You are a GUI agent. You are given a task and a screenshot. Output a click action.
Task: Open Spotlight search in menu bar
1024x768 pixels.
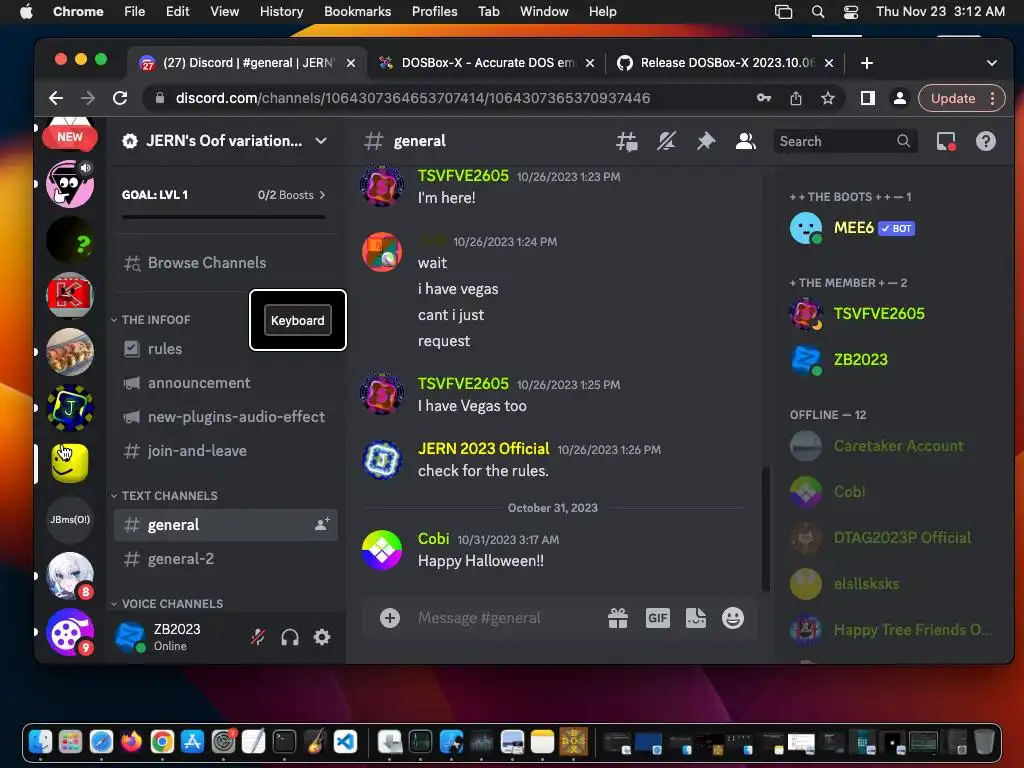818,11
